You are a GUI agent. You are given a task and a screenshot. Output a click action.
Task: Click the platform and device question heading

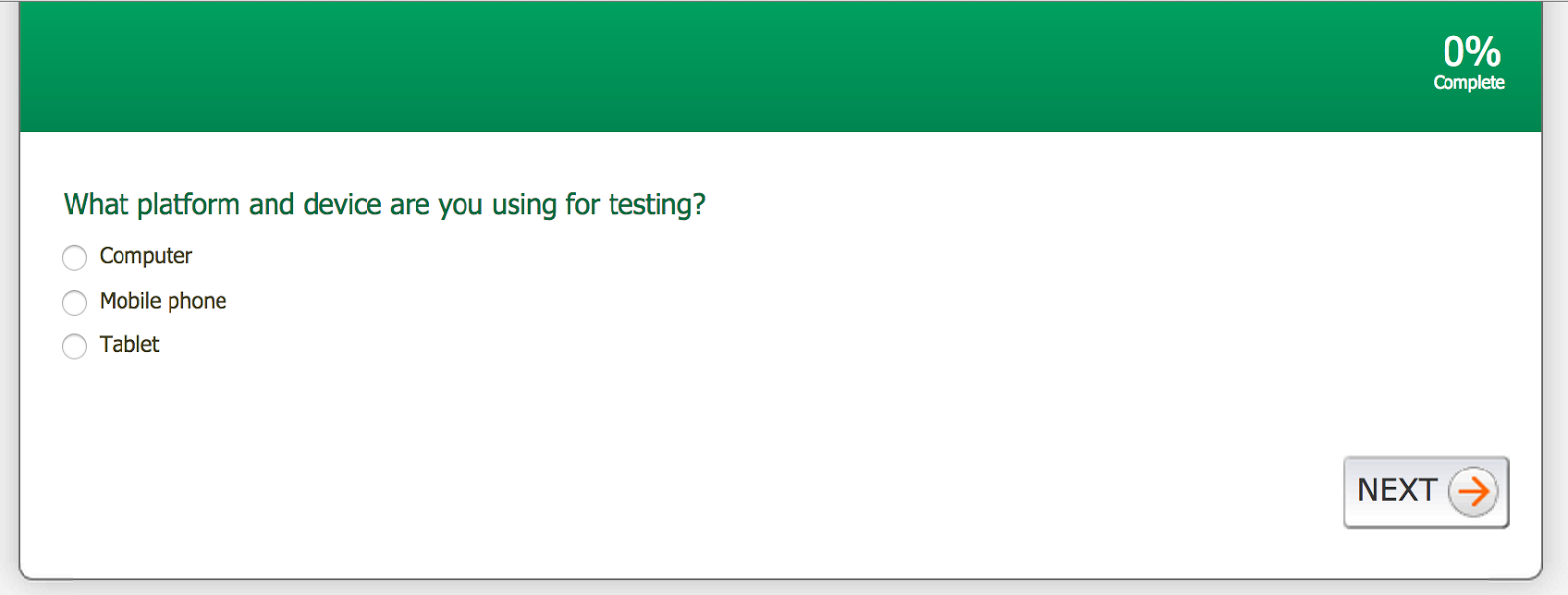click(x=384, y=204)
